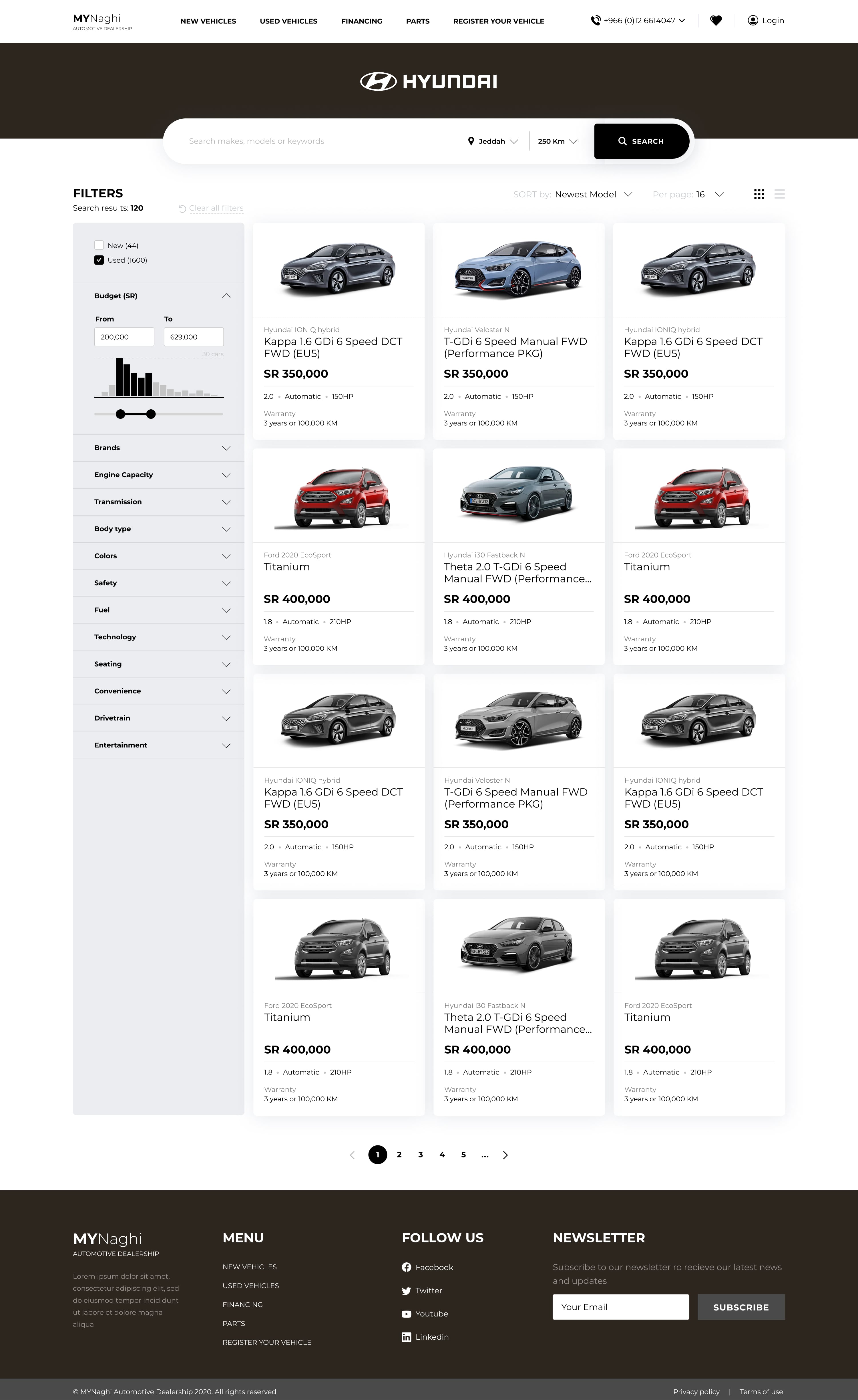Open NEW VEHICLES in top navigation
Image resolution: width=858 pixels, height=1400 pixels.
click(x=208, y=21)
